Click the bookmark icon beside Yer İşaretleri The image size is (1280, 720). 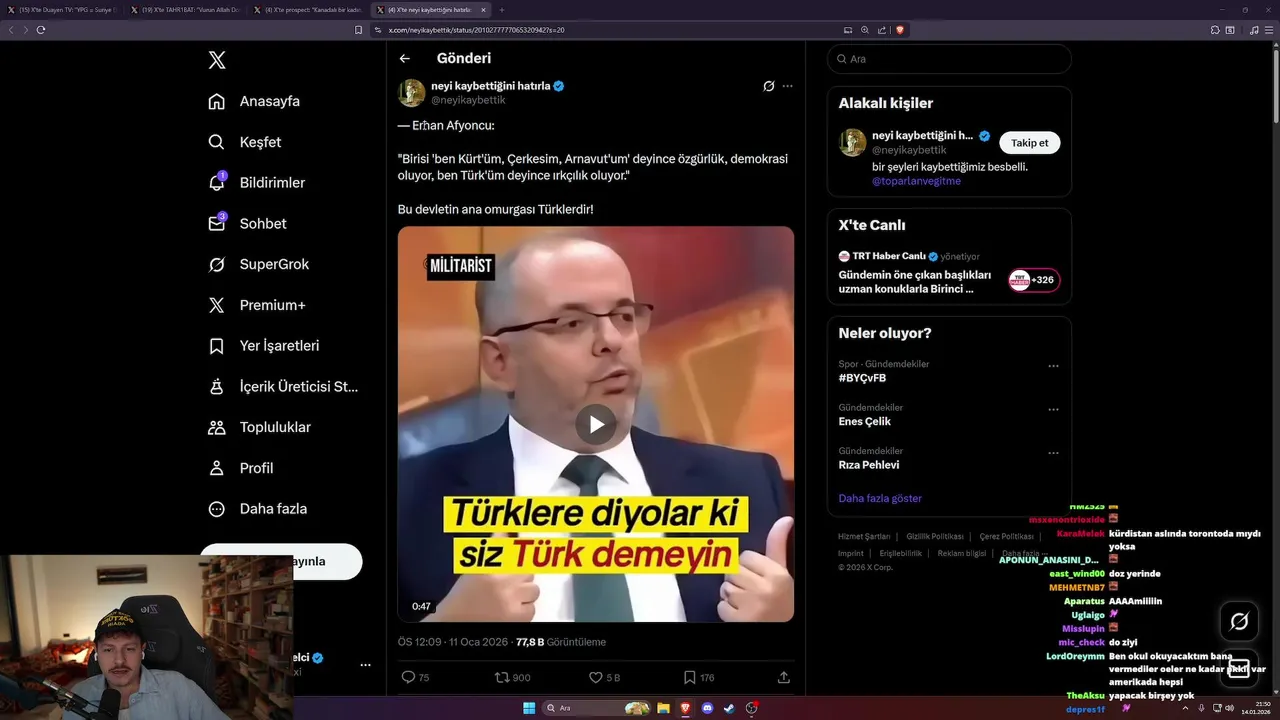(216, 346)
